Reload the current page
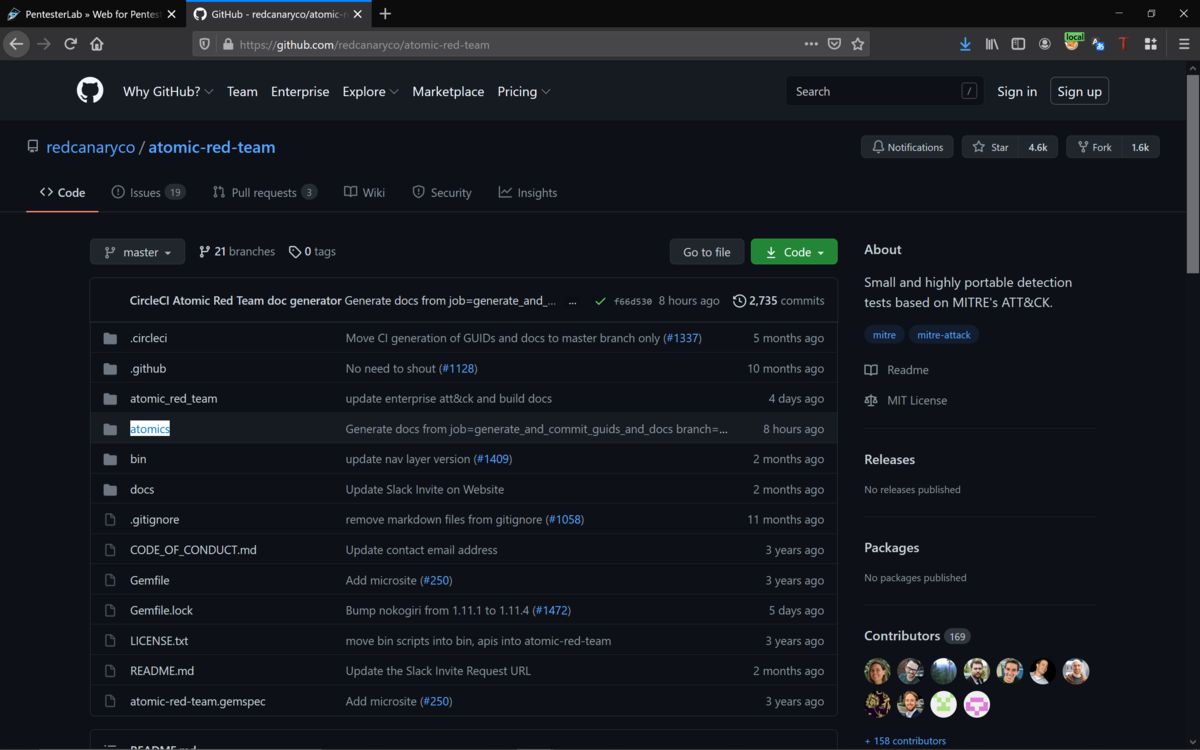 [71, 44]
